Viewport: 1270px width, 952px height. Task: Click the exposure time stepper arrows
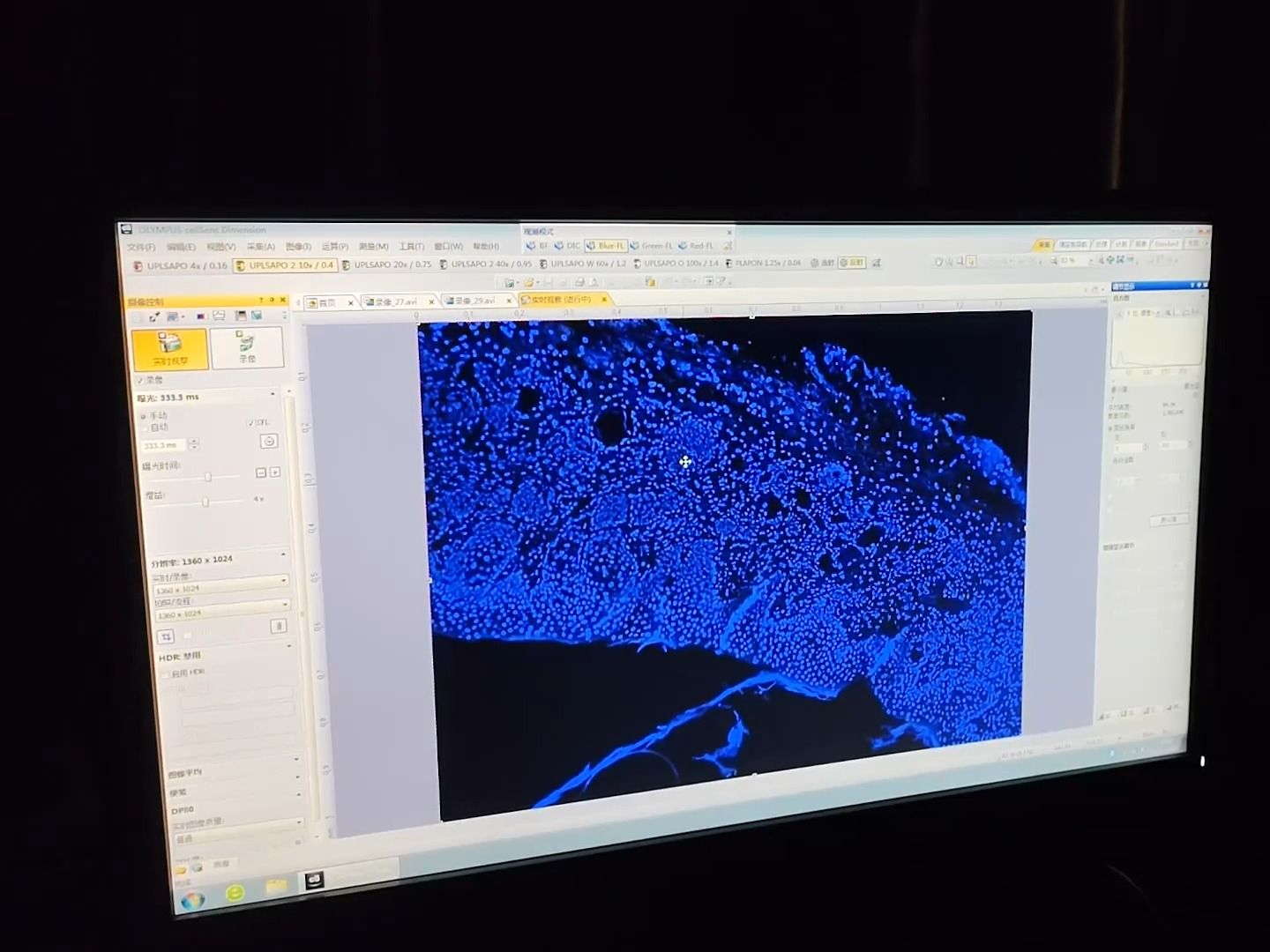[194, 444]
